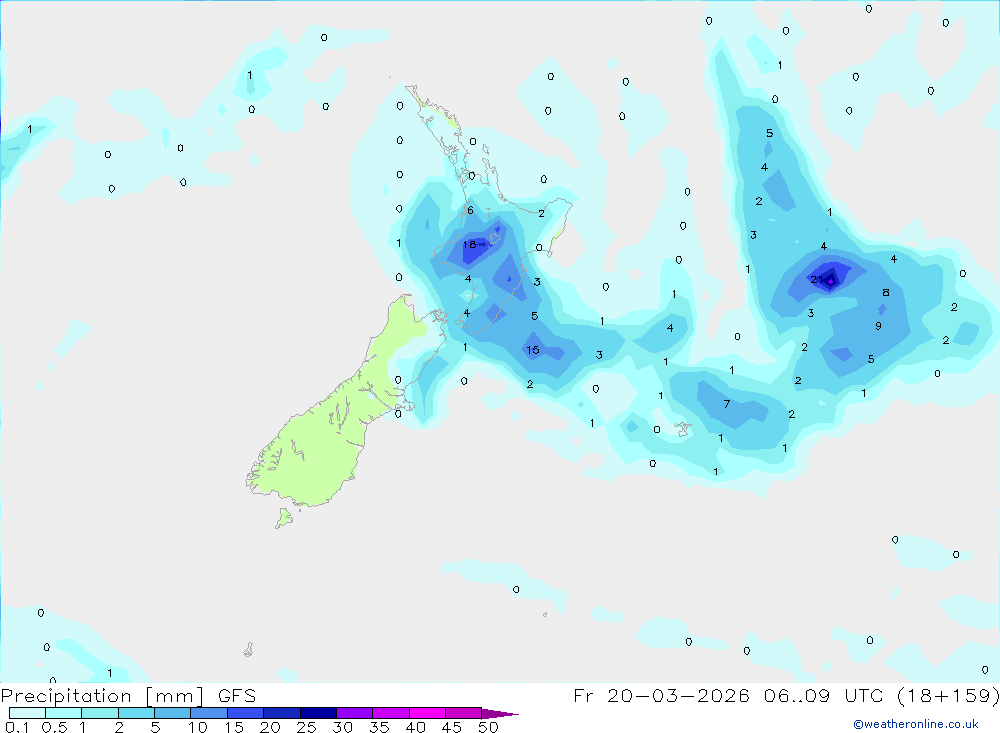Click the precipitation value '18' on the map
The height and width of the screenshot is (733, 1000).
(469, 244)
